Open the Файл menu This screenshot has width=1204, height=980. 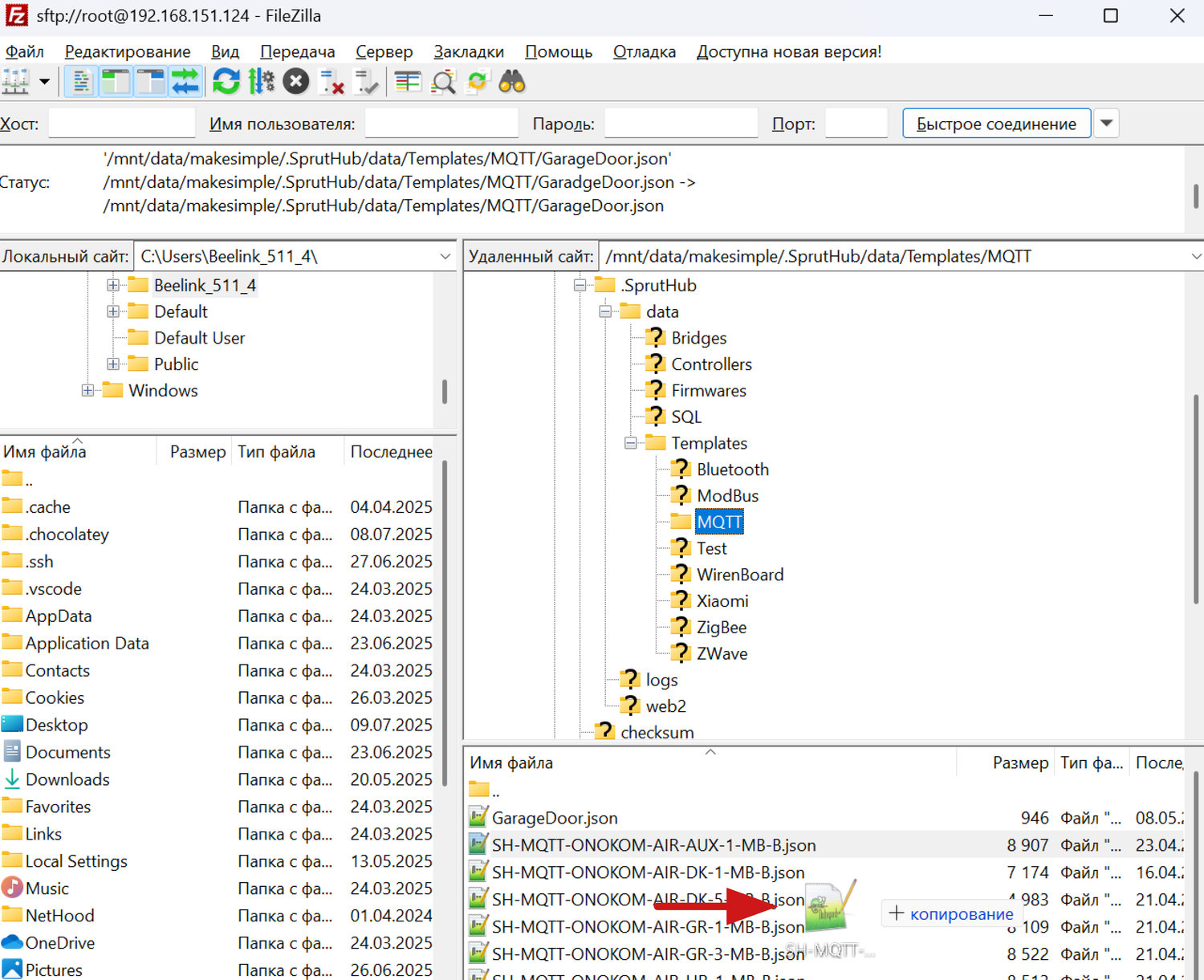coord(24,51)
